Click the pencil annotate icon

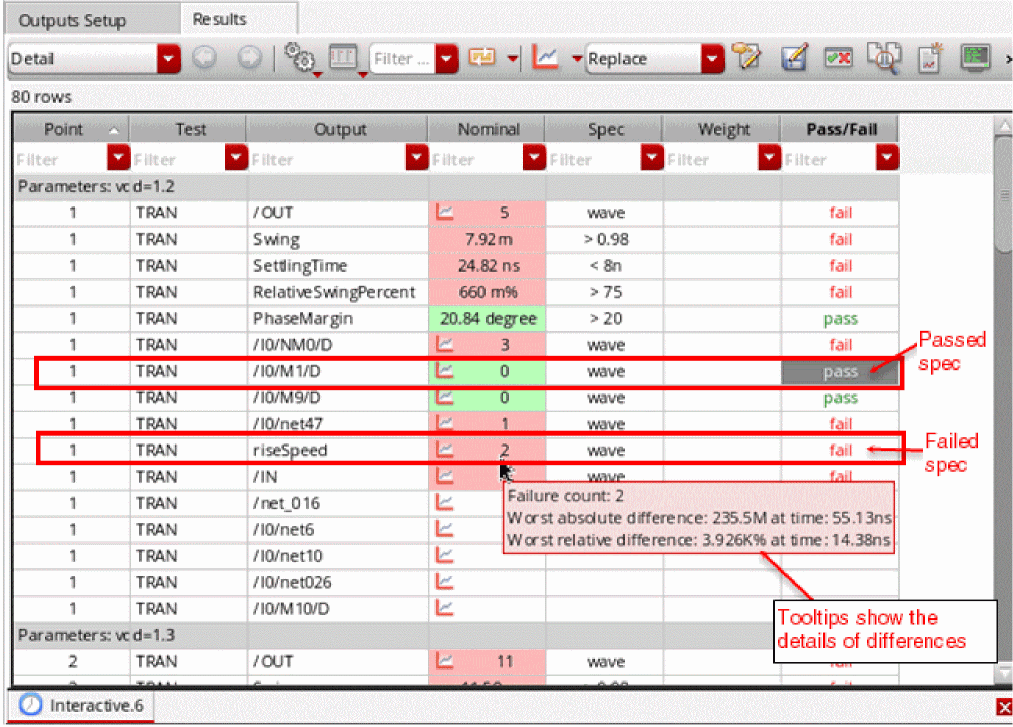pyautogui.click(x=747, y=58)
